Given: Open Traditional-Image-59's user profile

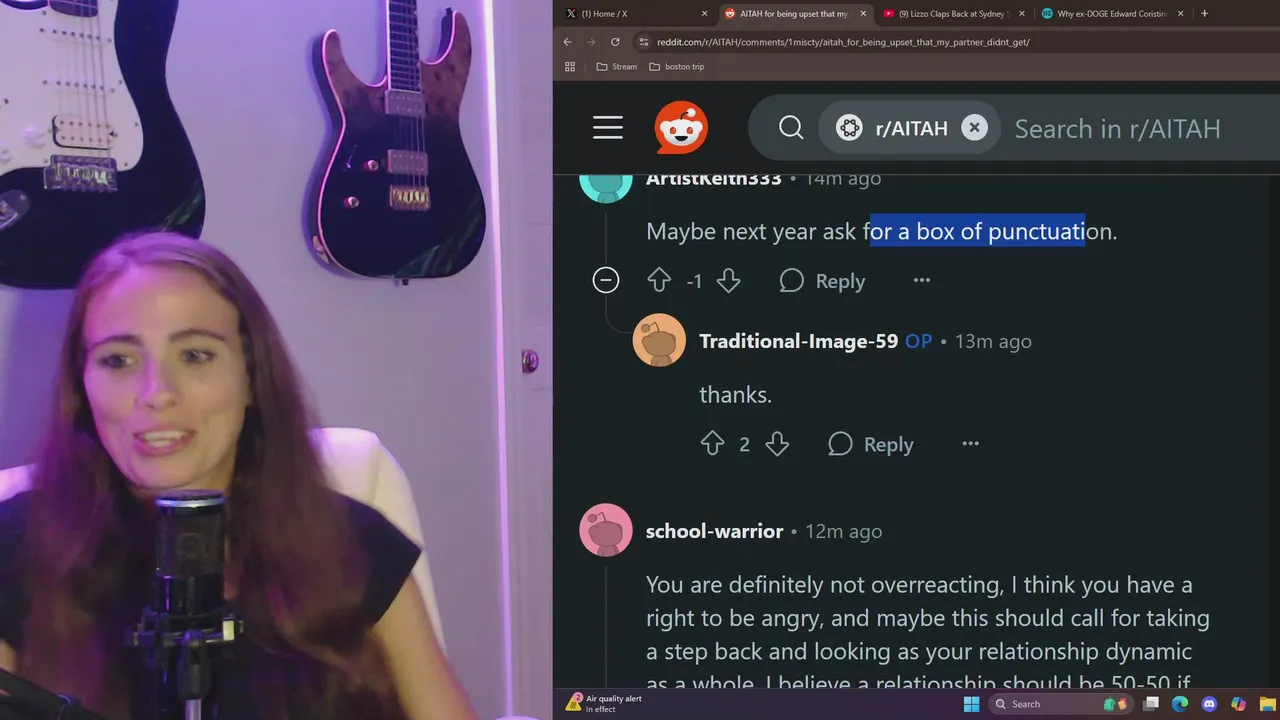Looking at the screenshot, I should point(798,341).
